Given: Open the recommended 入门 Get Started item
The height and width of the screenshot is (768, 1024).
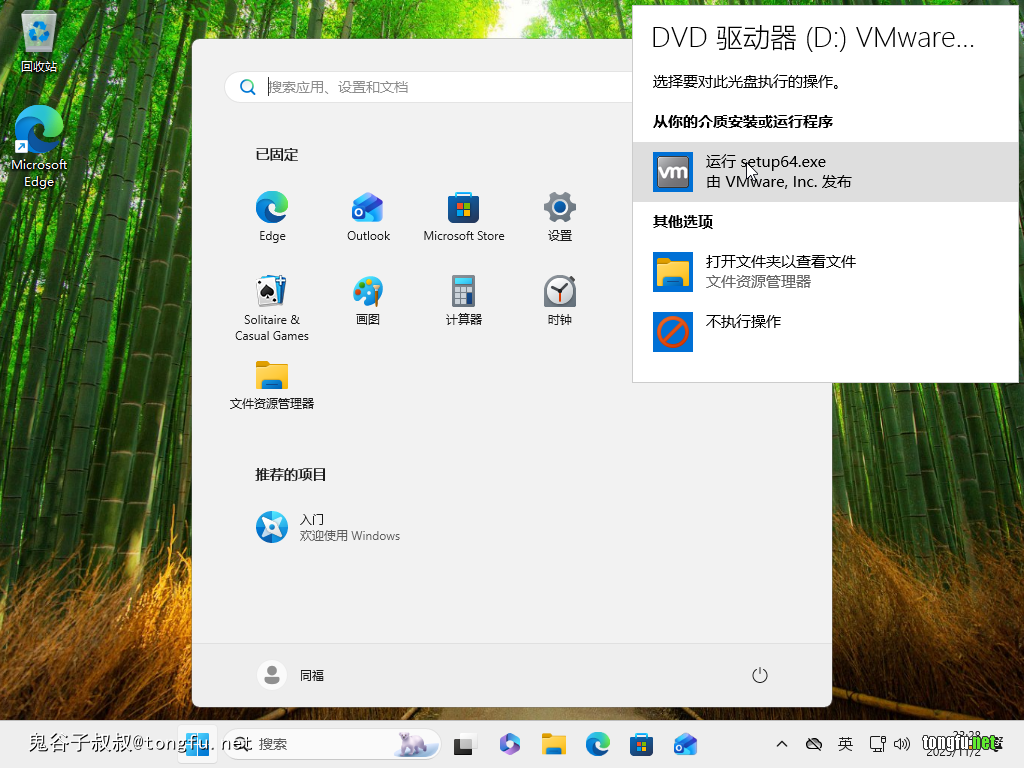Looking at the screenshot, I should pyautogui.click(x=328, y=527).
